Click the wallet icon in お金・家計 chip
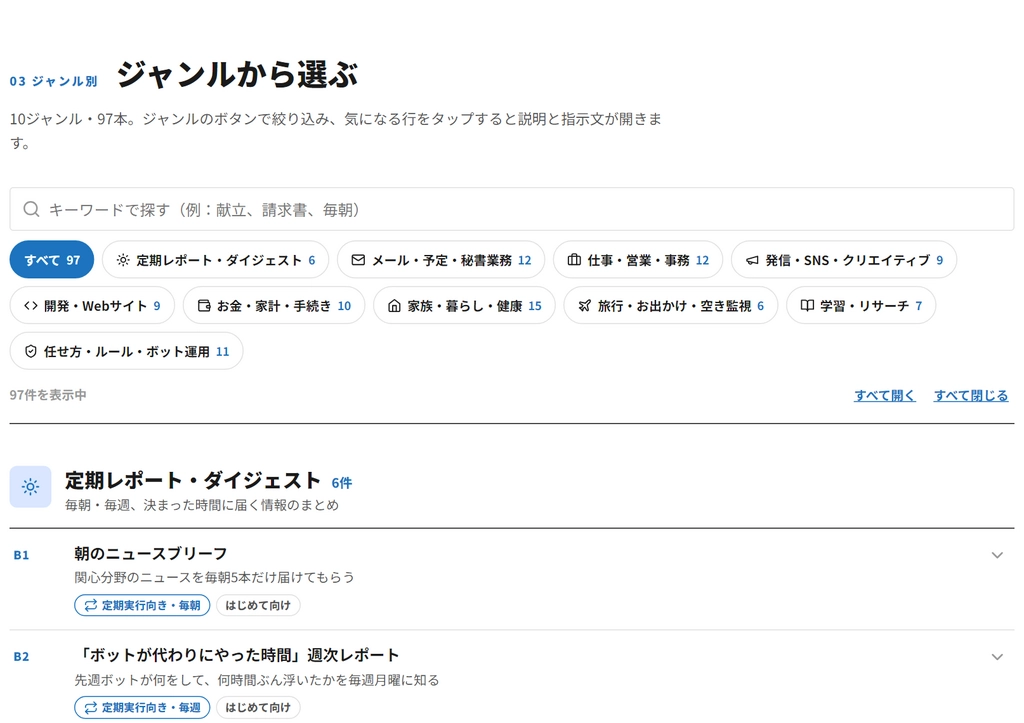 coord(204,306)
